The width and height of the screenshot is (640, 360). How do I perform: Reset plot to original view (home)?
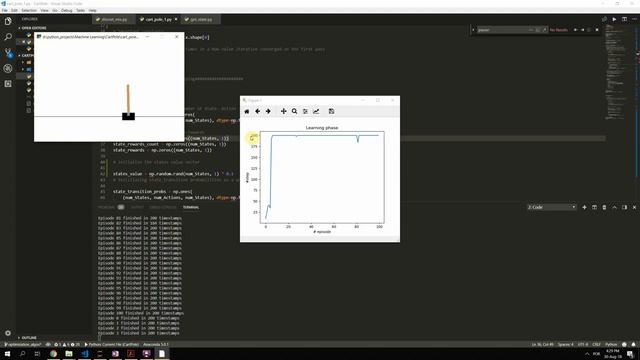247,111
